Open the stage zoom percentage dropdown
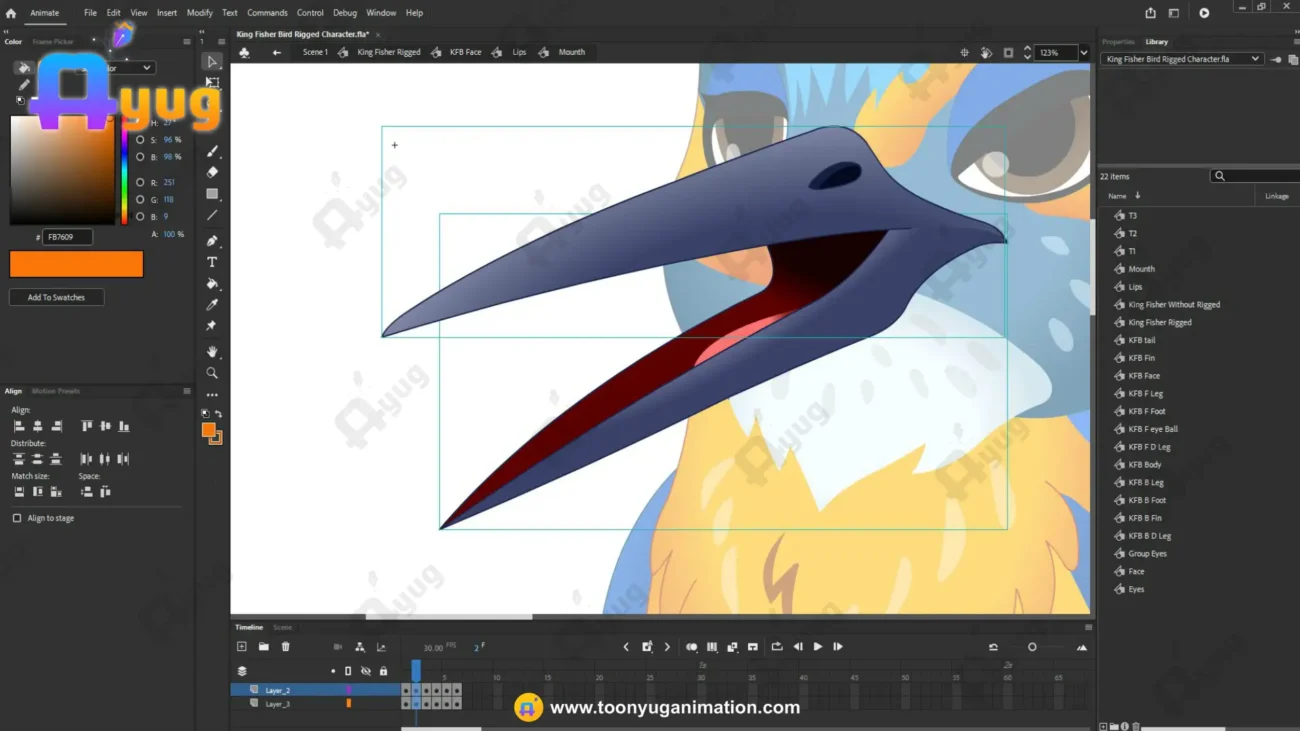 [1084, 52]
